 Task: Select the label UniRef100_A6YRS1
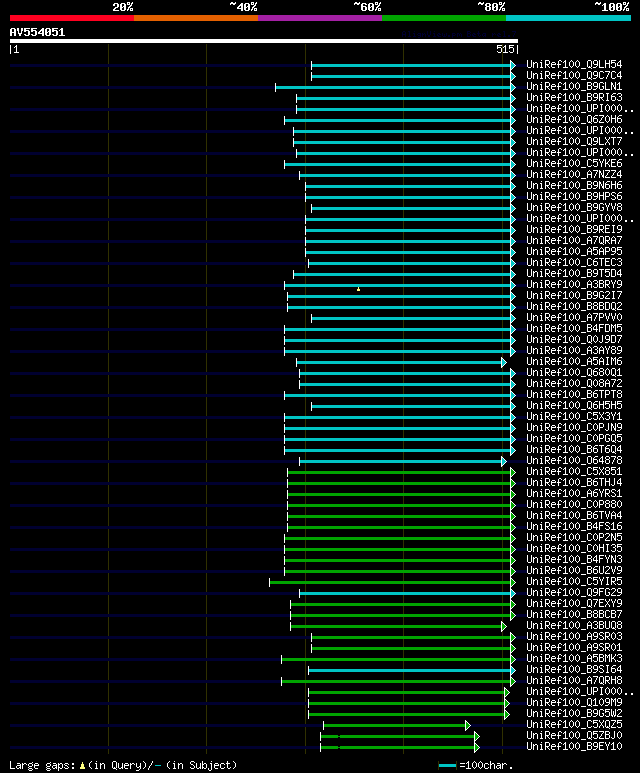click(574, 494)
